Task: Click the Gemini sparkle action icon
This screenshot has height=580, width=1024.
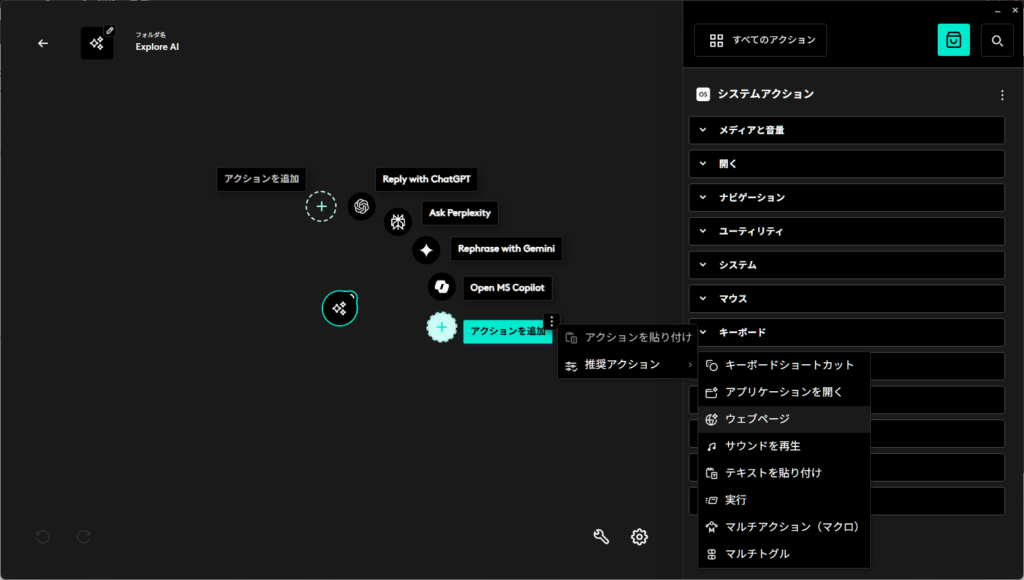Action: coord(426,250)
